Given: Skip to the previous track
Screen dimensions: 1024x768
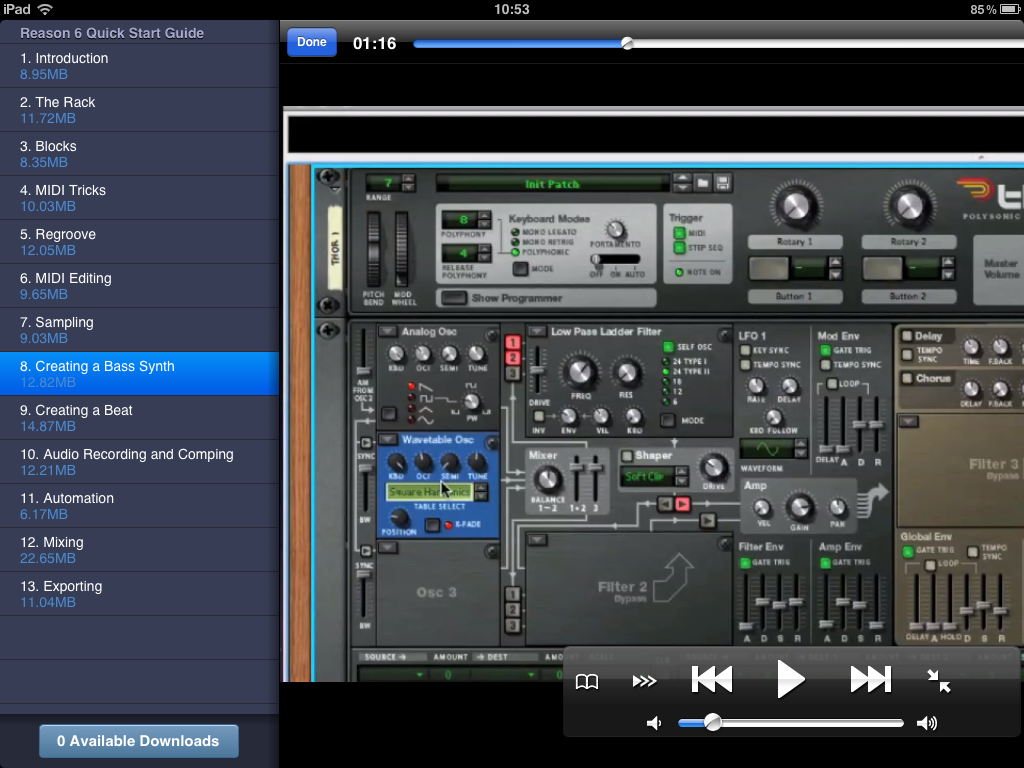Looking at the screenshot, I should click(712, 681).
